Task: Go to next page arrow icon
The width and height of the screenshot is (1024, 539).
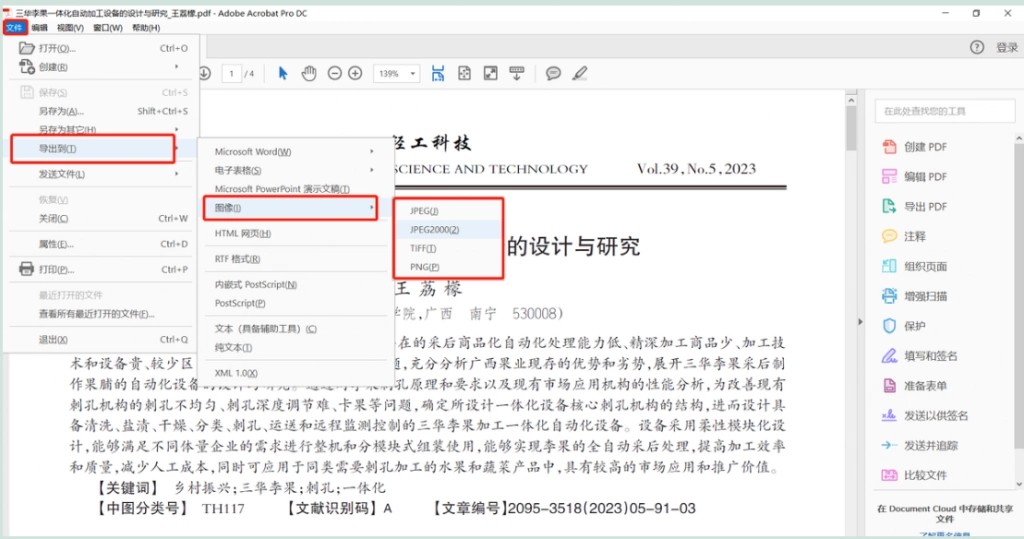Action: coord(205,73)
